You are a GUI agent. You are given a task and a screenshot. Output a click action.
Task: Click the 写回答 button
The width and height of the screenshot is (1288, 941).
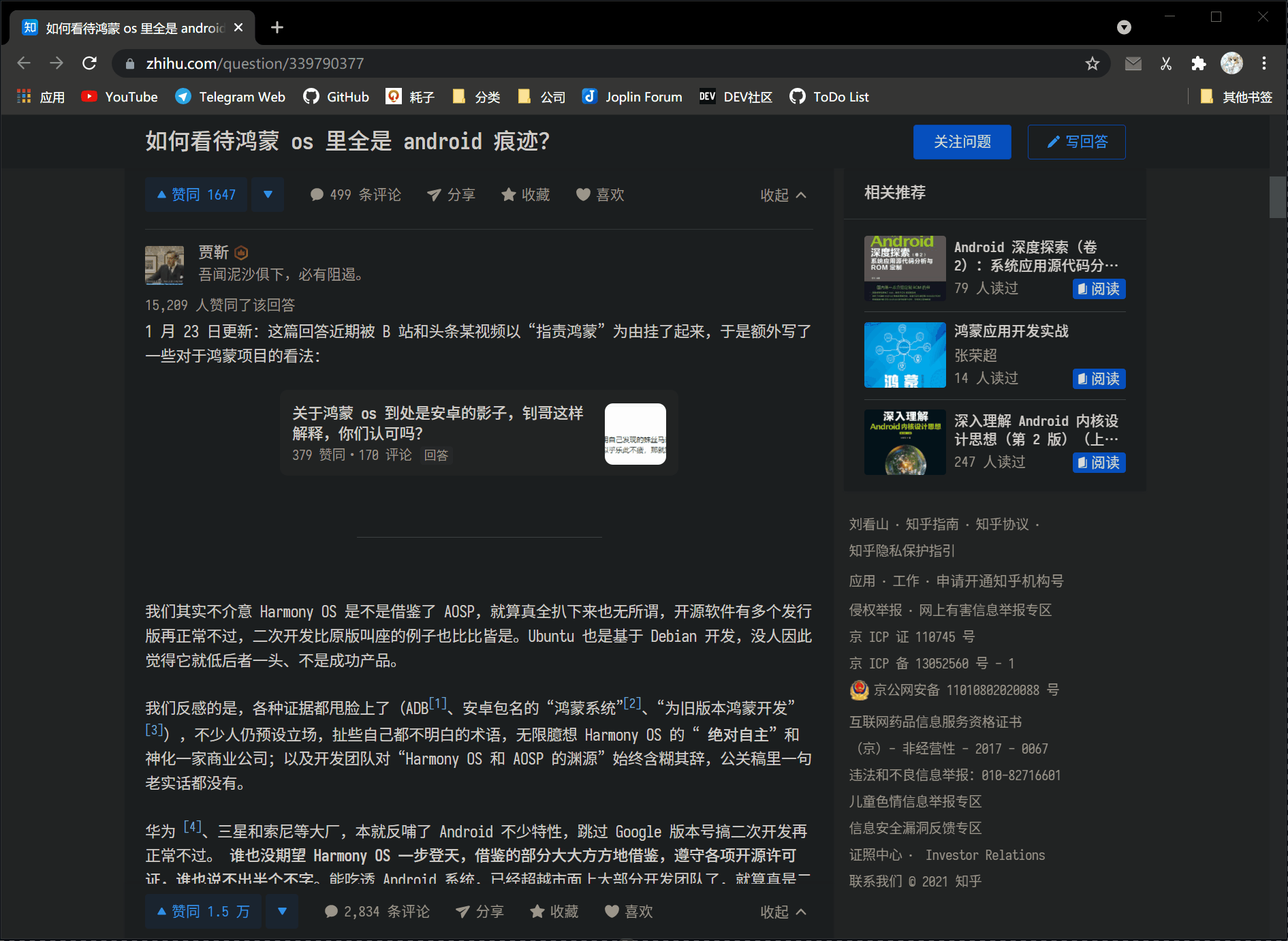tap(1076, 142)
